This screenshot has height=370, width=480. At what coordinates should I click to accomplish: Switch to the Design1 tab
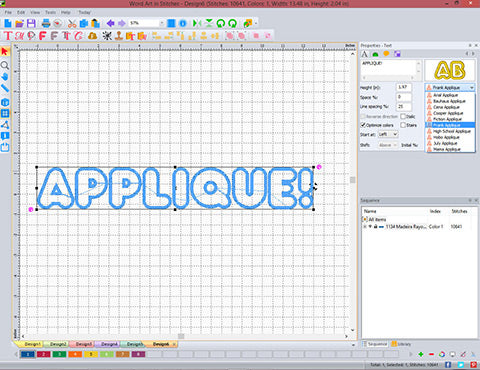point(32,344)
